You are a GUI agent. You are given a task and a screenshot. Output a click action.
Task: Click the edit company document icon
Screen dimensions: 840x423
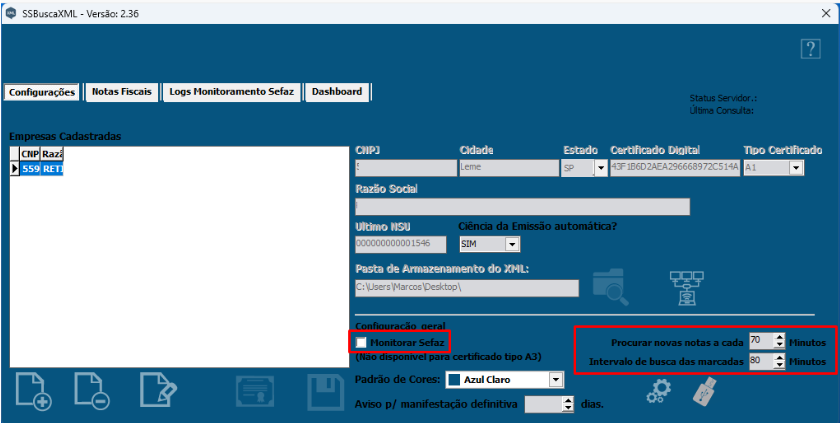click(157, 390)
